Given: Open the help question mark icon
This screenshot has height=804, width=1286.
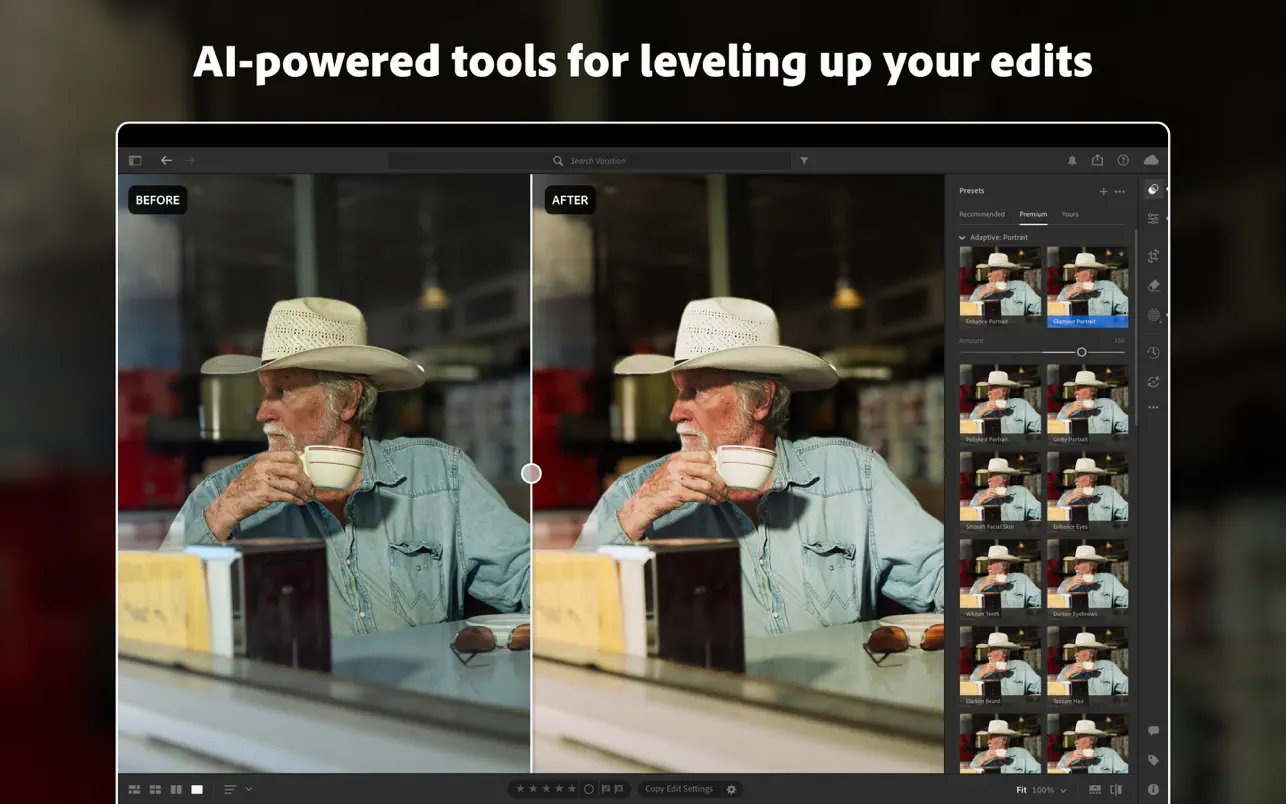Looking at the screenshot, I should (1123, 160).
